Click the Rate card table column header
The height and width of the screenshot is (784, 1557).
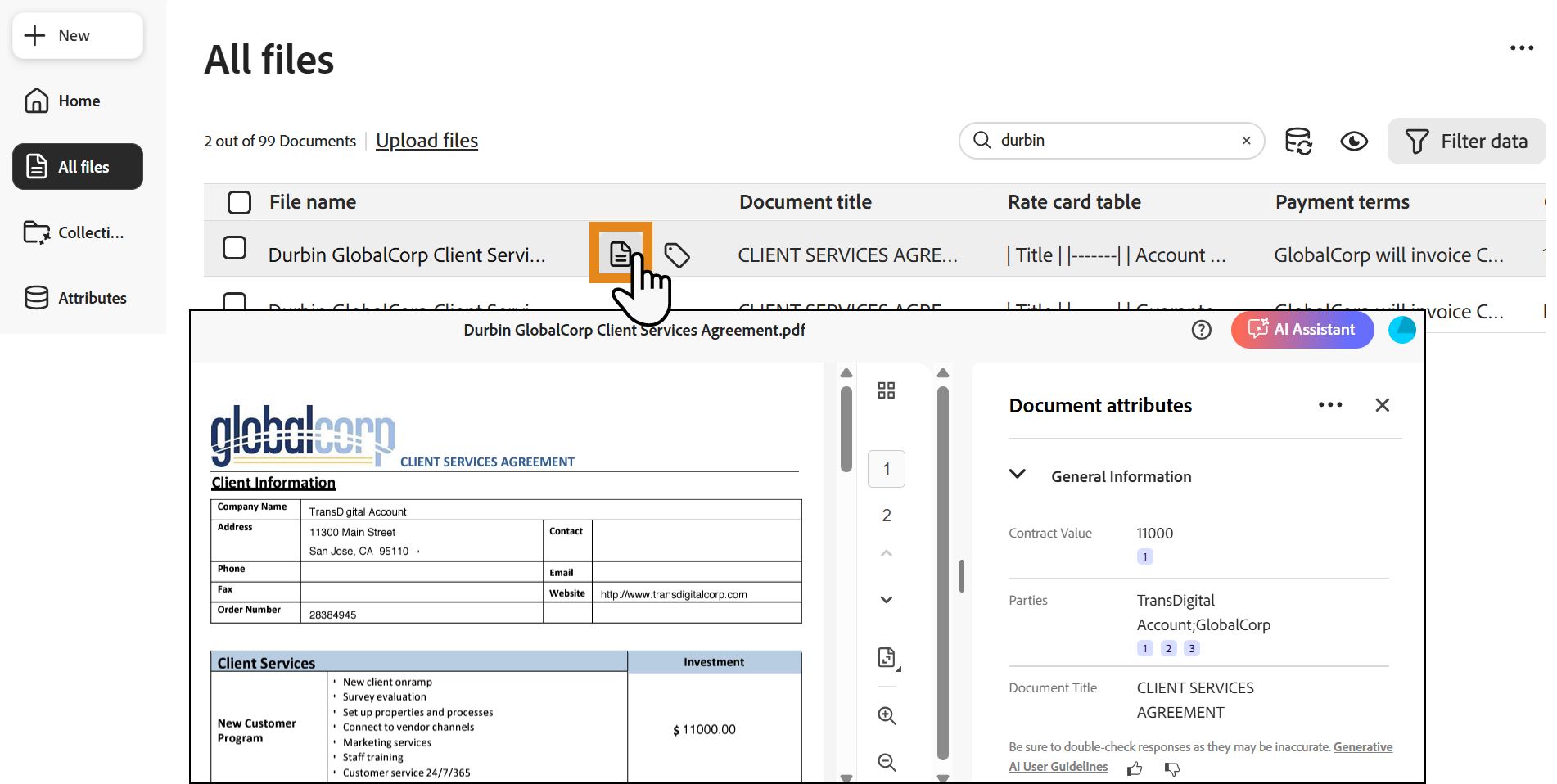click(1074, 202)
